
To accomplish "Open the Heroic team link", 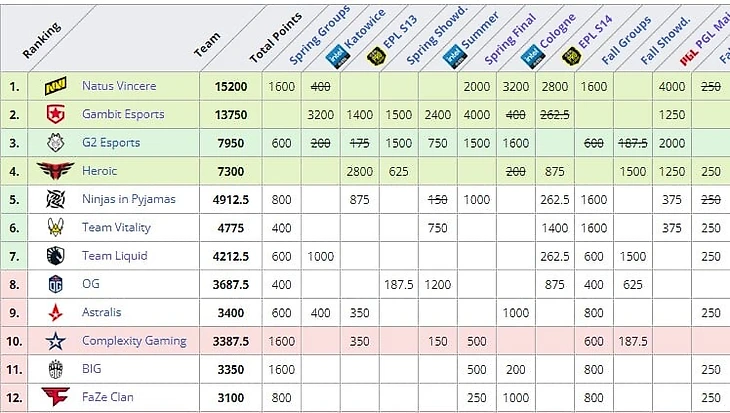I will (x=100, y=171).
